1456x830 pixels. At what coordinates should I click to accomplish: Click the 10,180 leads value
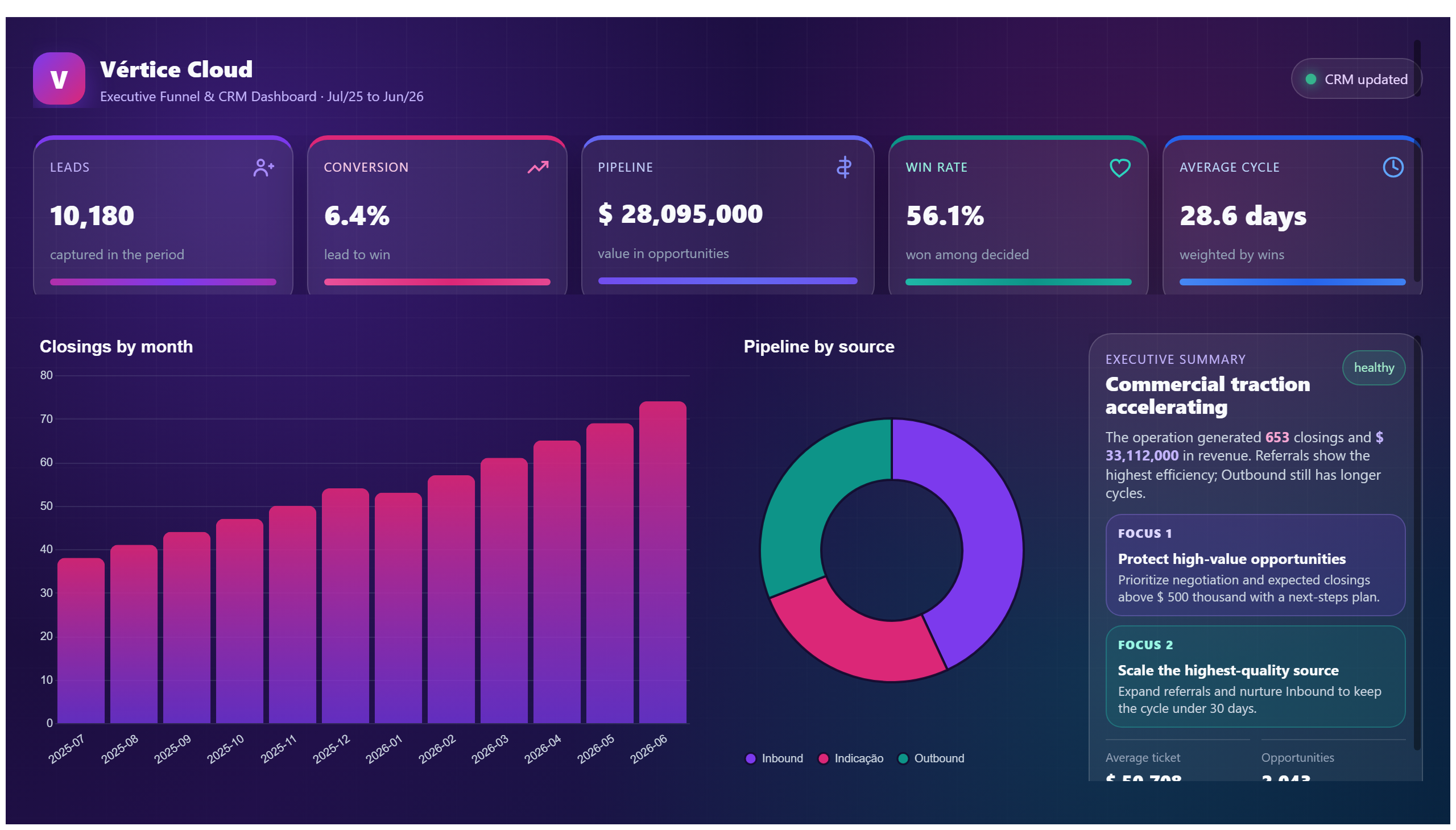(92, 216)
